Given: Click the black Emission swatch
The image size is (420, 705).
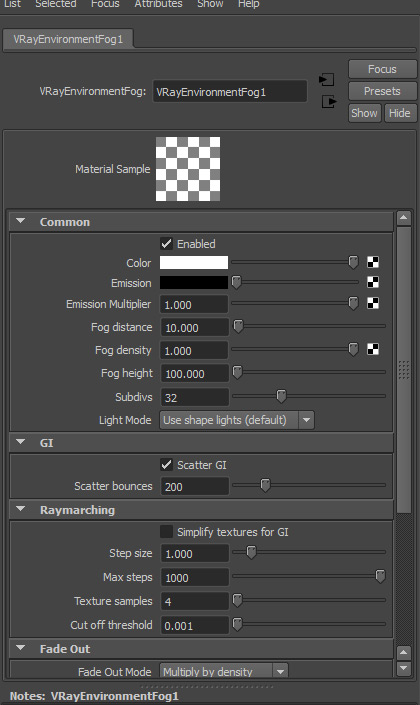Looking at the screenshot, I should pyautogui.click(x=194, y=282).
